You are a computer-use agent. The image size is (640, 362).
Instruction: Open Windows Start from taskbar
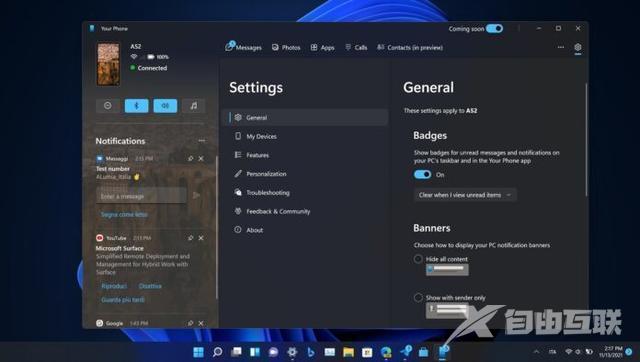click(x=198, y=352)
